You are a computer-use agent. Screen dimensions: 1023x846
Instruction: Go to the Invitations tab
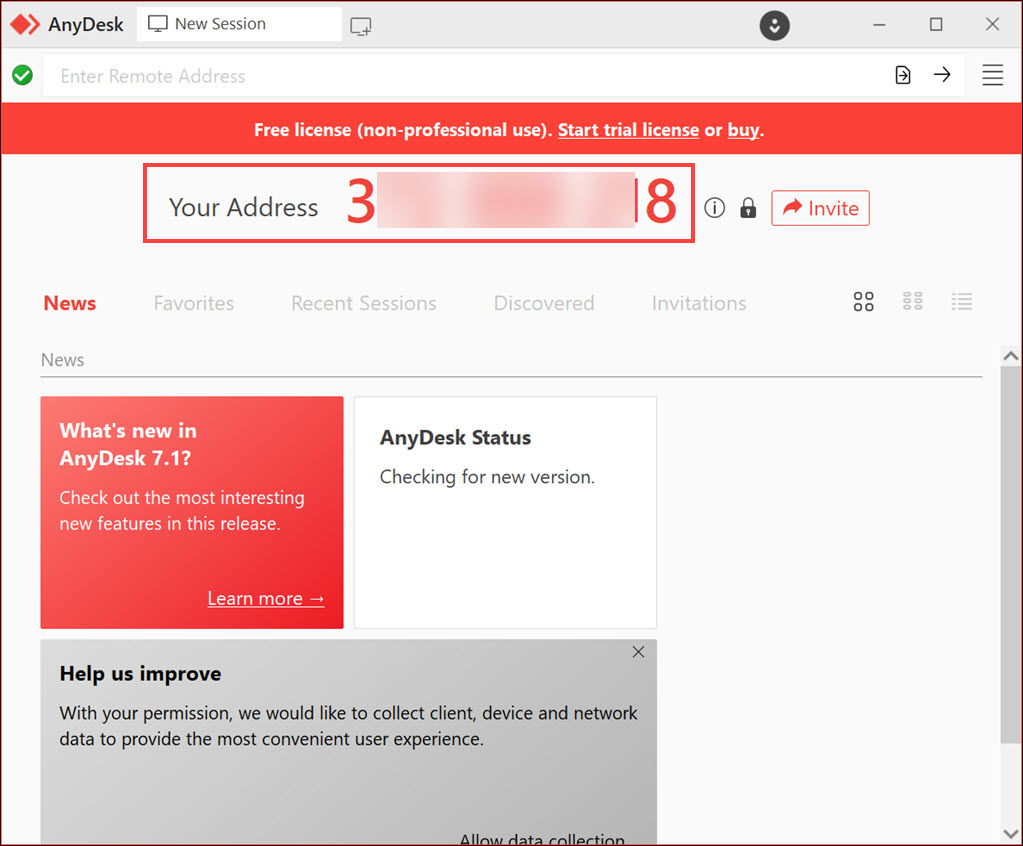pos(698,303)
